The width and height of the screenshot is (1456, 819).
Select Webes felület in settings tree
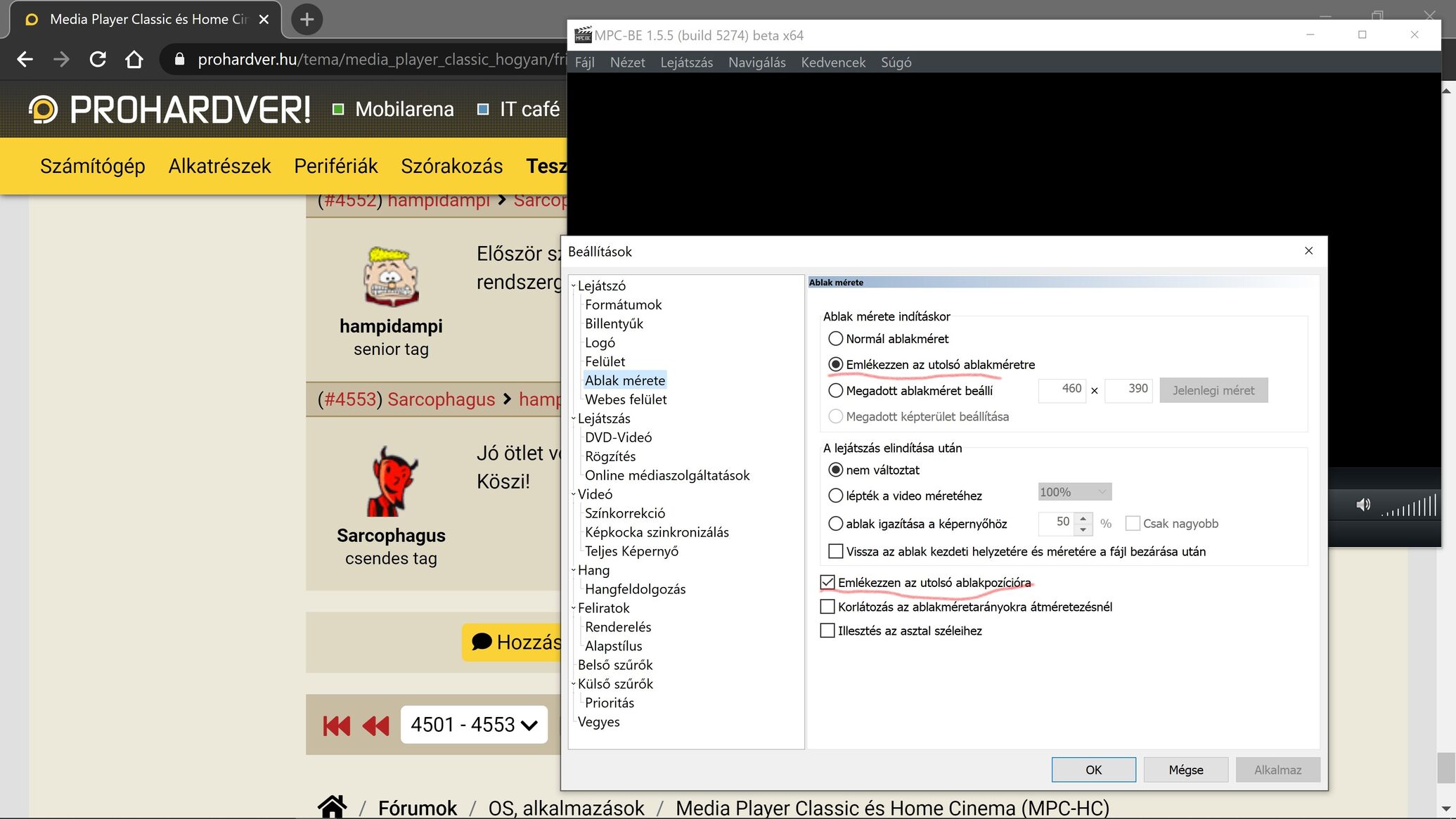(x=626, y=400)
